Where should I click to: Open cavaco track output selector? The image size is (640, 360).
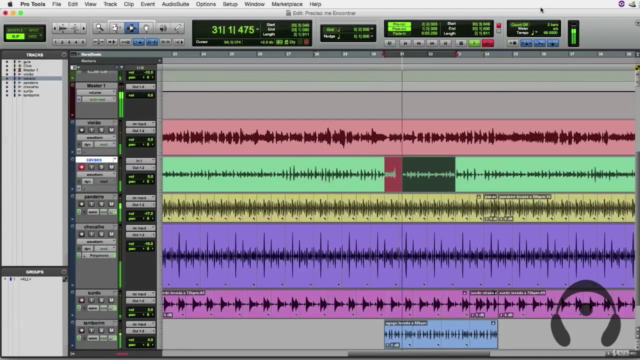click(x=140, y=168)
